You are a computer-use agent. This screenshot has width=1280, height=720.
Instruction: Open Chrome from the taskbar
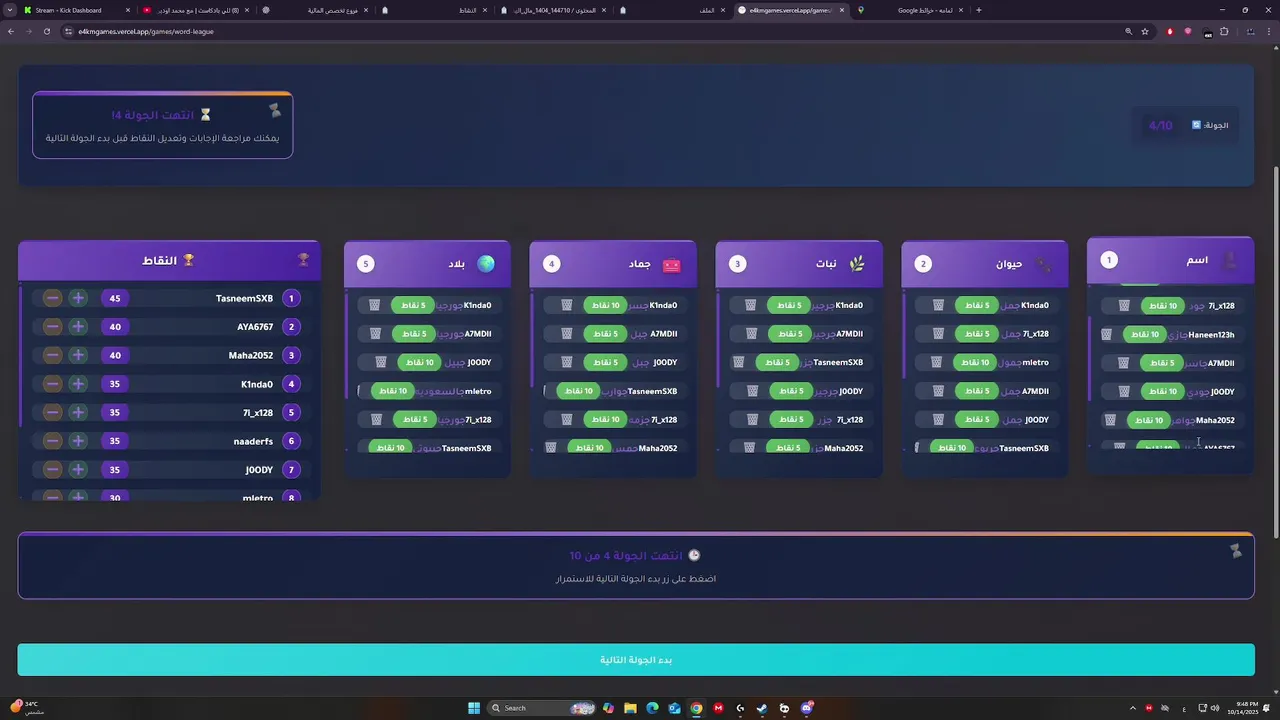pos(696,708)
